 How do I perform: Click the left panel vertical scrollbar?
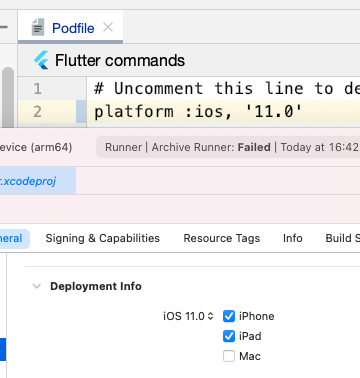tap(8, 97)
